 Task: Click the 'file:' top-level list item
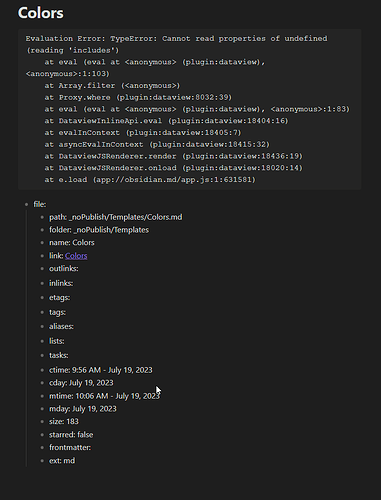point(40,204)
